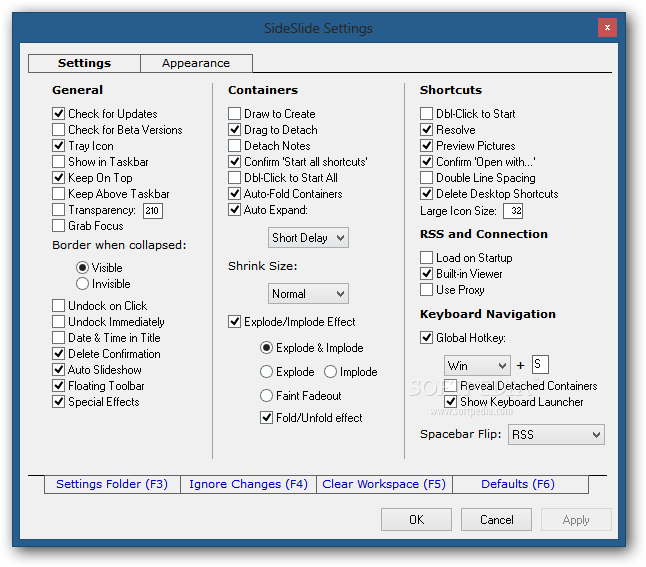Toggle Keep On Top option
Viewport: 646px width, 567px height.
point(59,178)
